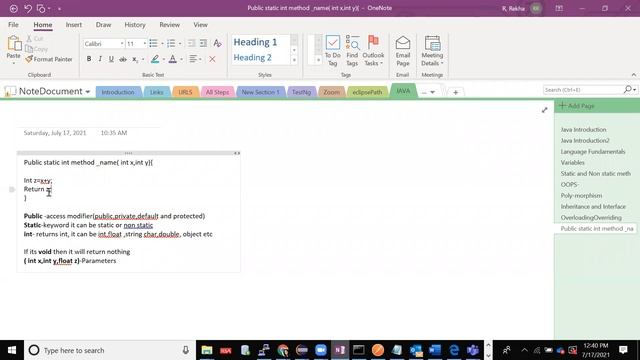Open Outlook Tasks flag menu

coord(373,51)
